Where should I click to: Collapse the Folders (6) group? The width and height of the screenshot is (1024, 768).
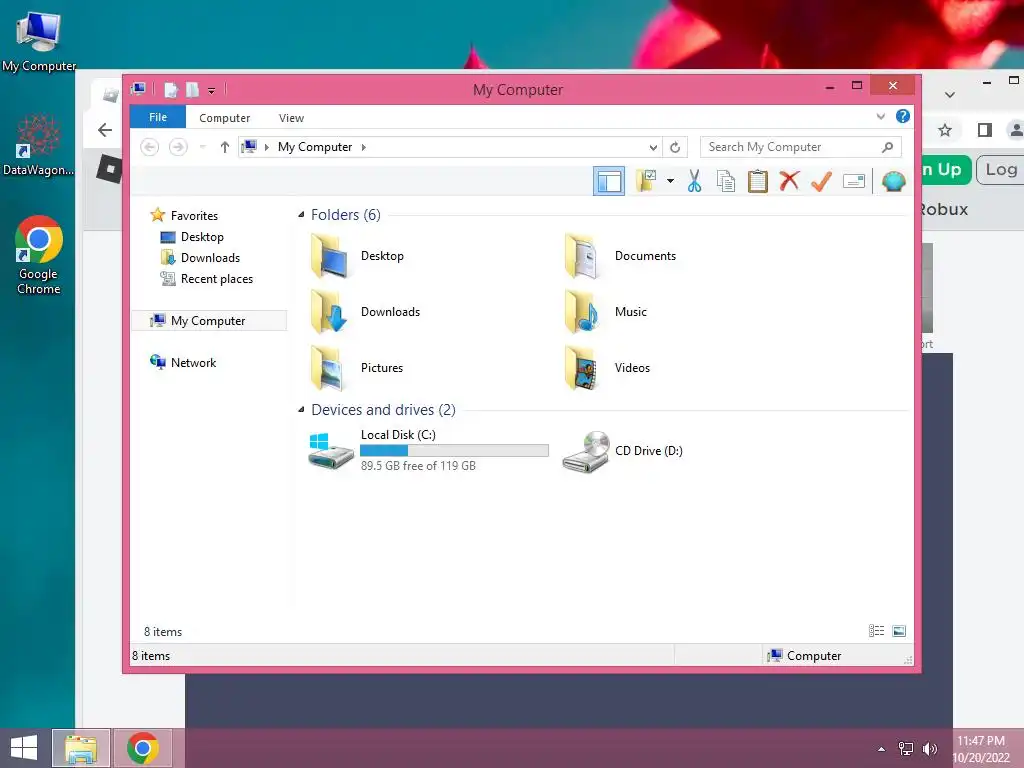click(301, 215)
